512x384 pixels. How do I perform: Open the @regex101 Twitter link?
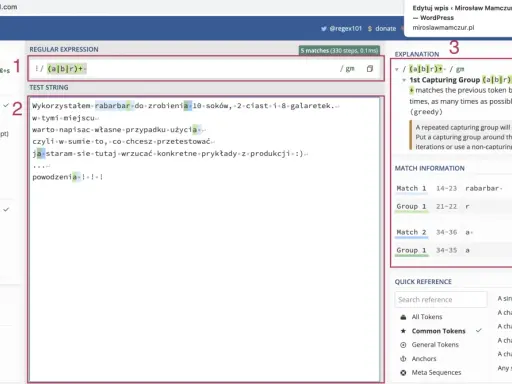click(x=345, y=29)
